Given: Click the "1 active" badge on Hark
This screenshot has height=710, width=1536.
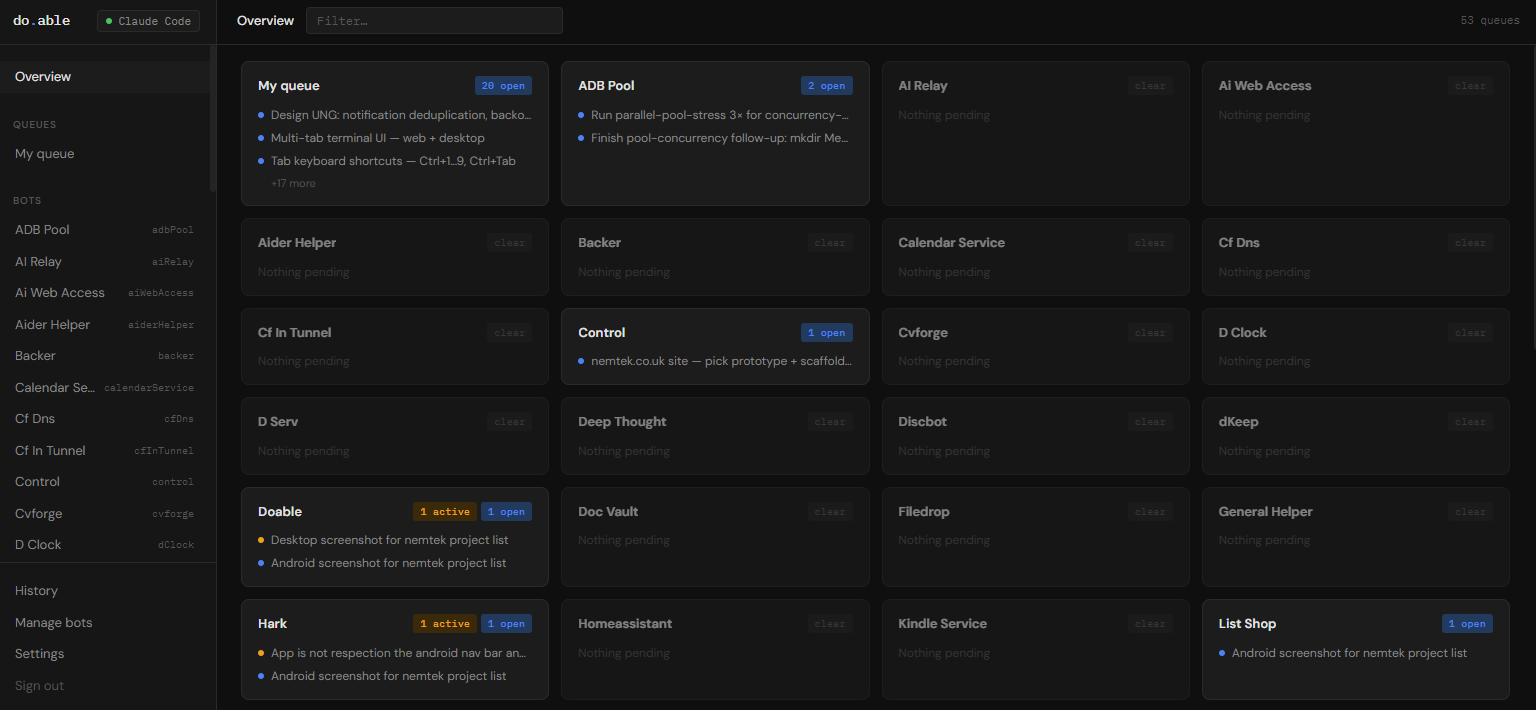Looking at the screenshot, I should (444, 623).
